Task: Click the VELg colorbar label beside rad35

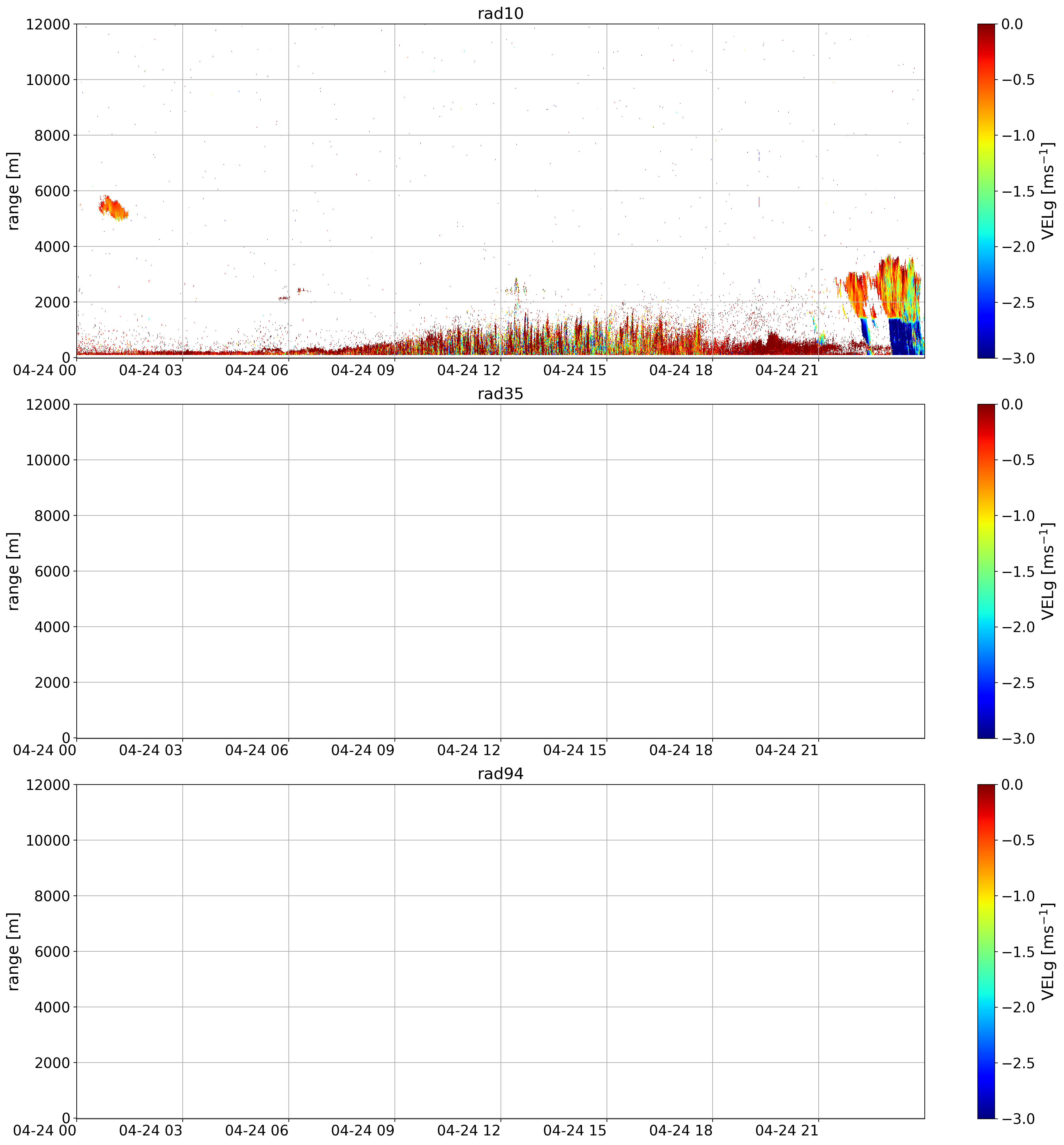Action: (1048, 571)
